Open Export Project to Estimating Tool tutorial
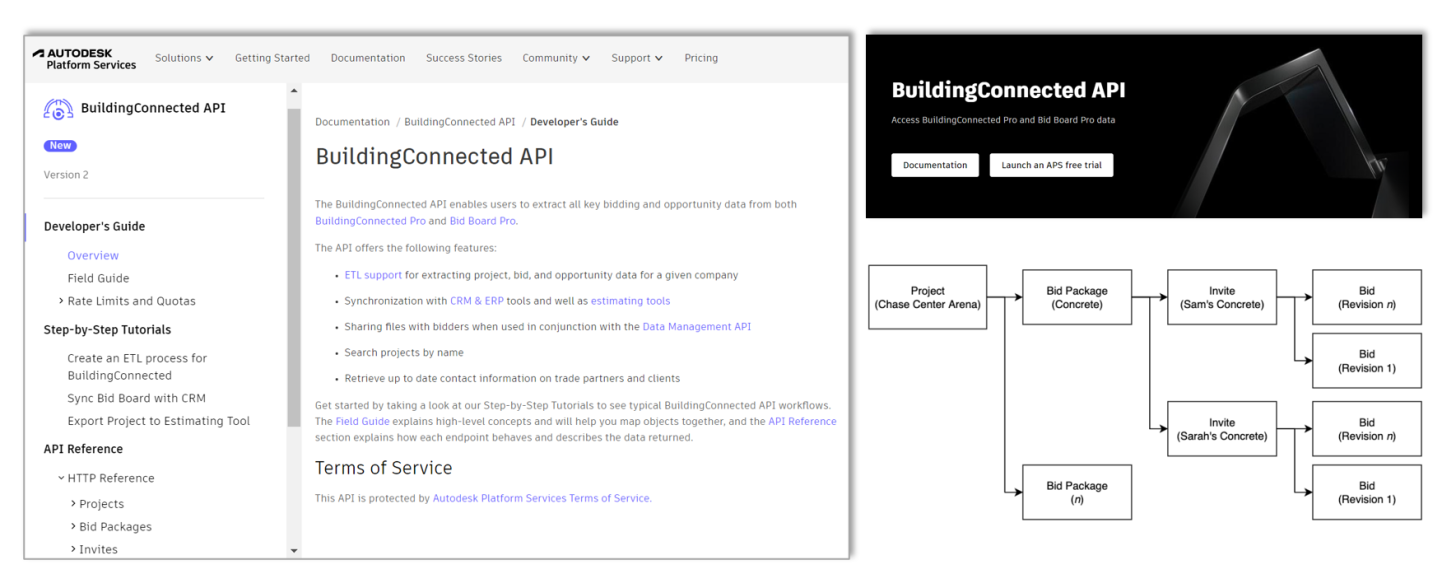The width and height of the screenshot is (1456, 588). 158,421
